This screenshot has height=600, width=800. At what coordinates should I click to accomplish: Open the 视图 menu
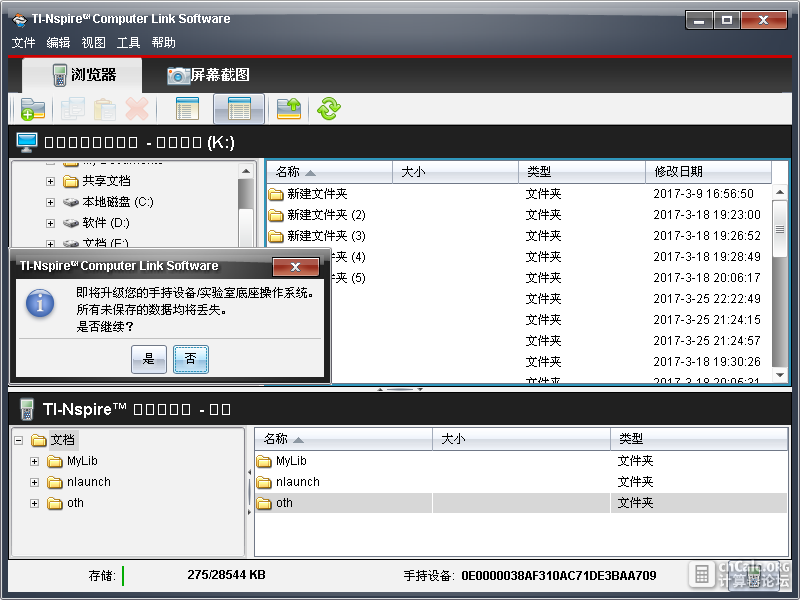(x=93, y=42)
